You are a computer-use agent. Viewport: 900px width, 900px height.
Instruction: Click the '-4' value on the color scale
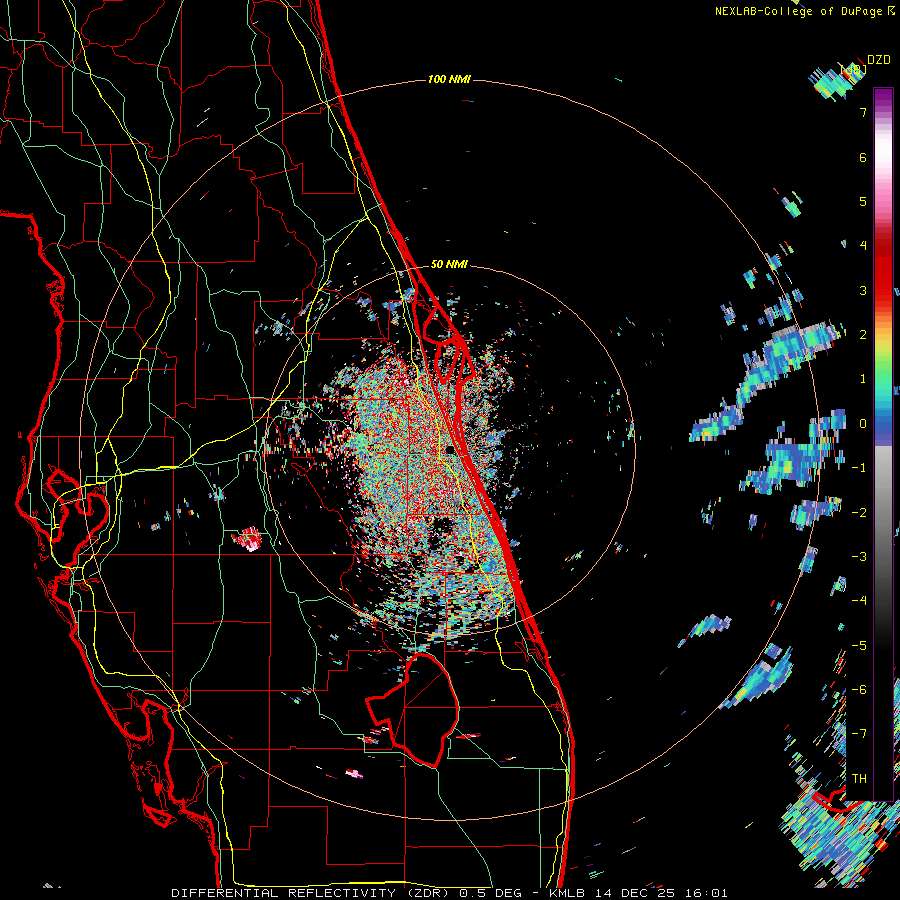coord(859,601)
